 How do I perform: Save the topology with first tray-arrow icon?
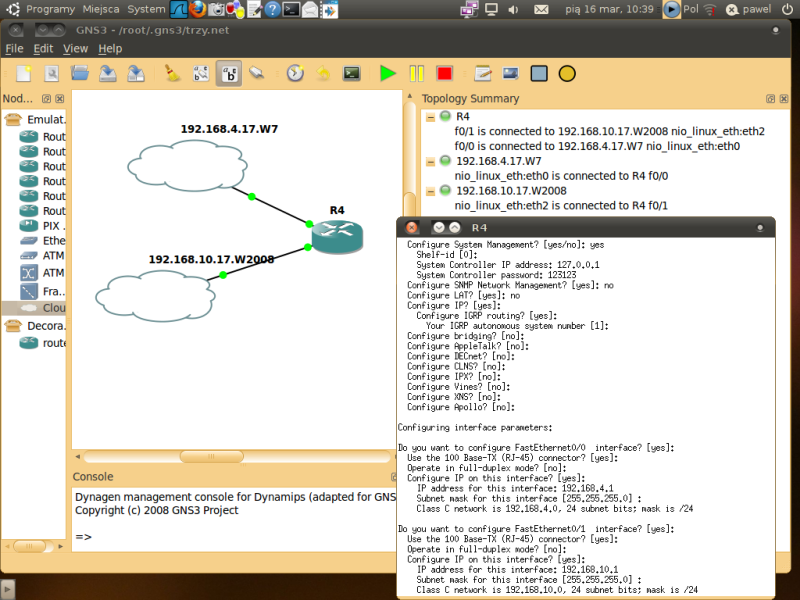tap(108, 73)
